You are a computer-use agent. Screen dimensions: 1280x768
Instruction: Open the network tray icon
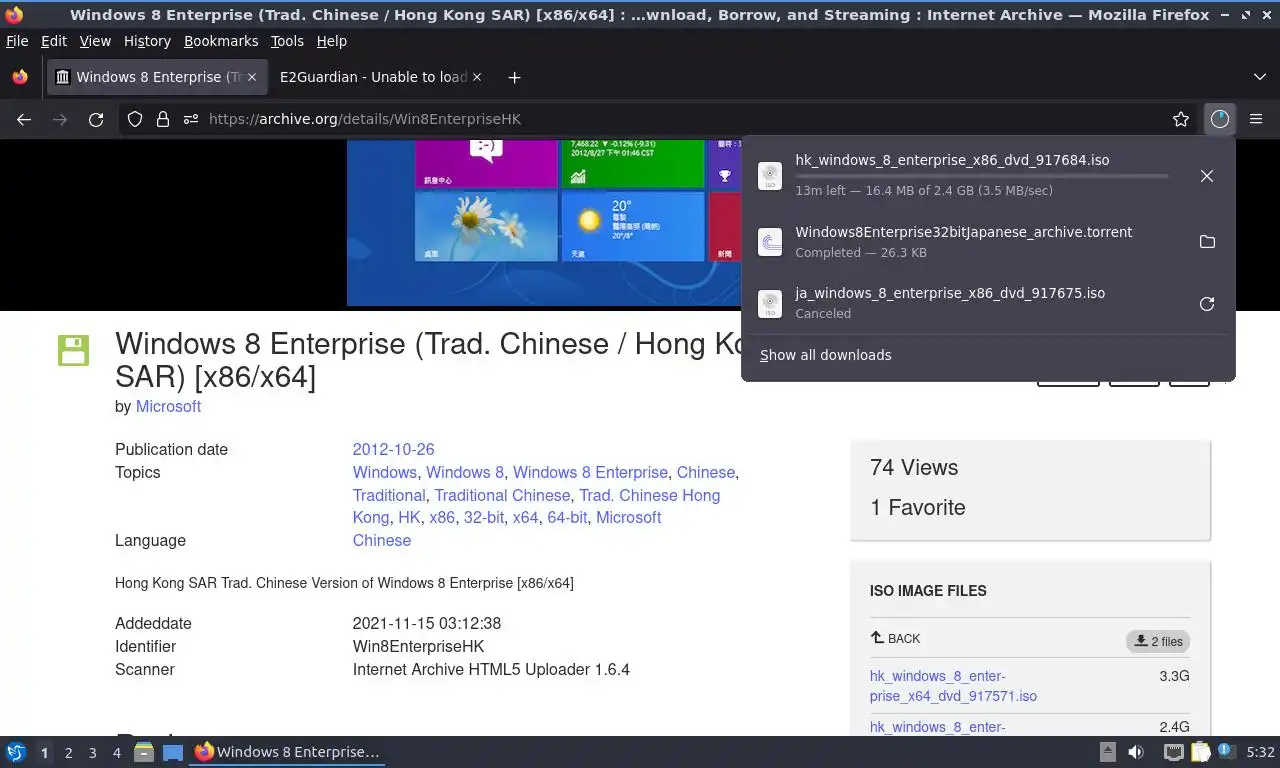pyautogui.click(x=1174, y=752)
